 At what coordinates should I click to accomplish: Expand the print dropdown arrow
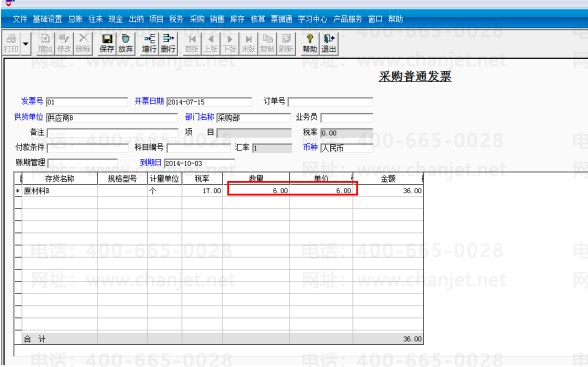pyautogui.click(x=26, y=43)
